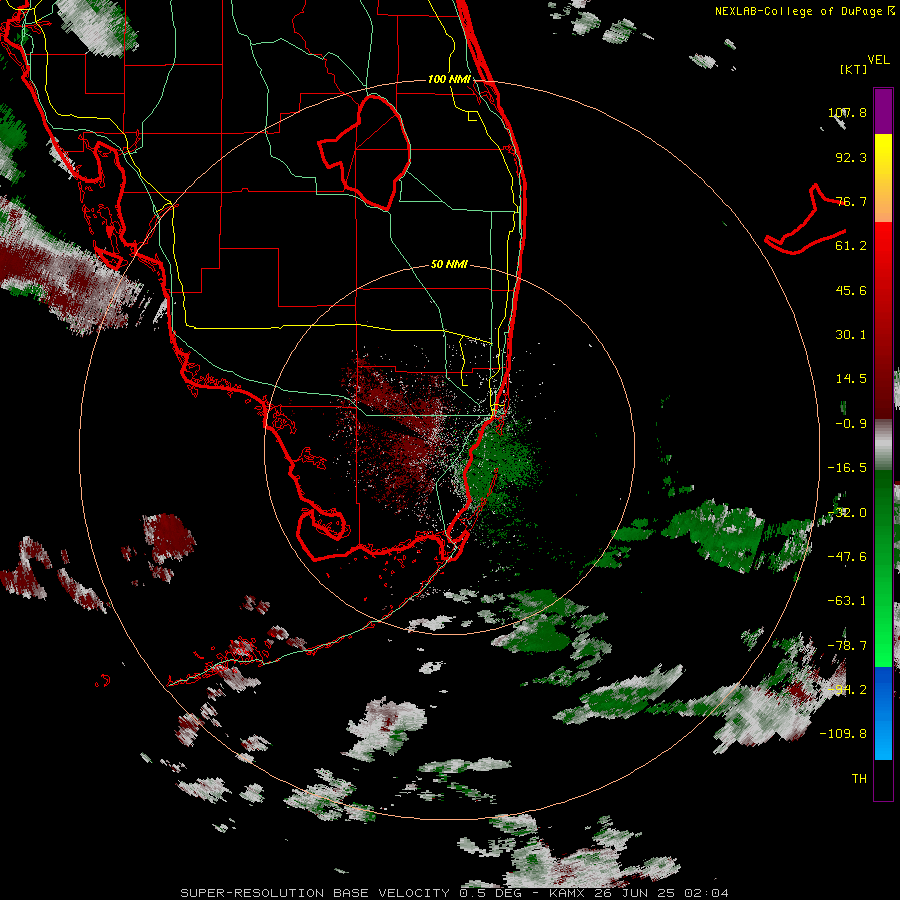Image resolution: width=900 pixels, height=900 pixels.
Task: Click the -0.9 velocity scale value
Action: (851, 424)
